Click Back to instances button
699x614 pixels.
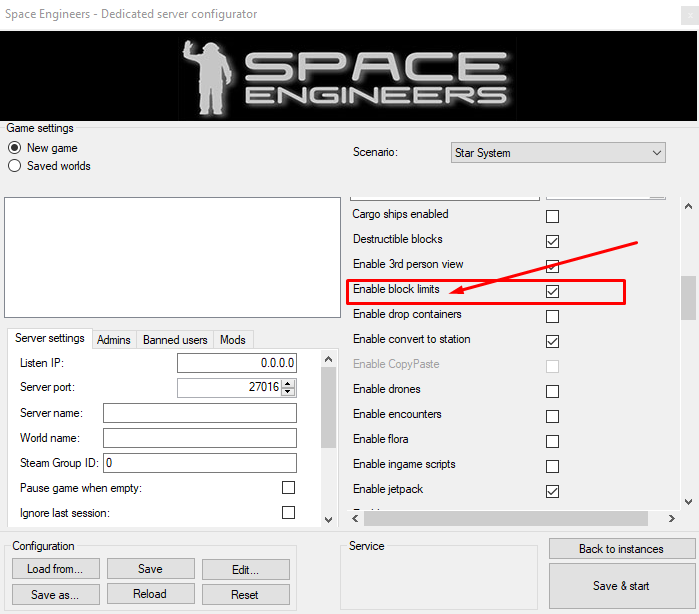620,549
